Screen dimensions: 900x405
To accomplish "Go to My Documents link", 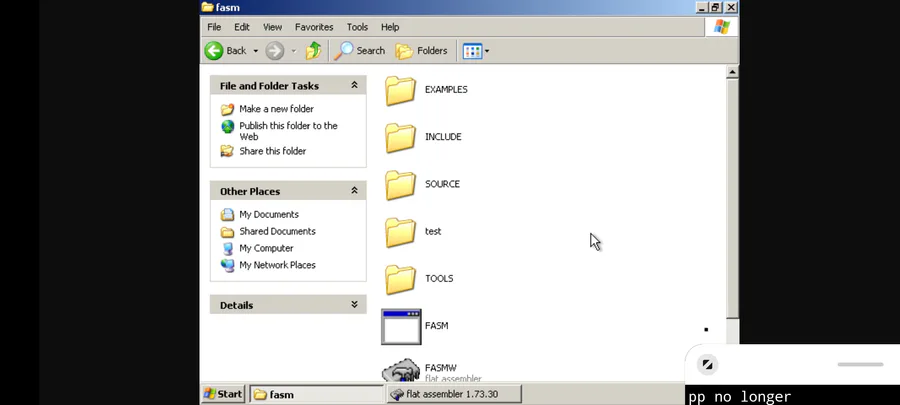I will (269, 215).
